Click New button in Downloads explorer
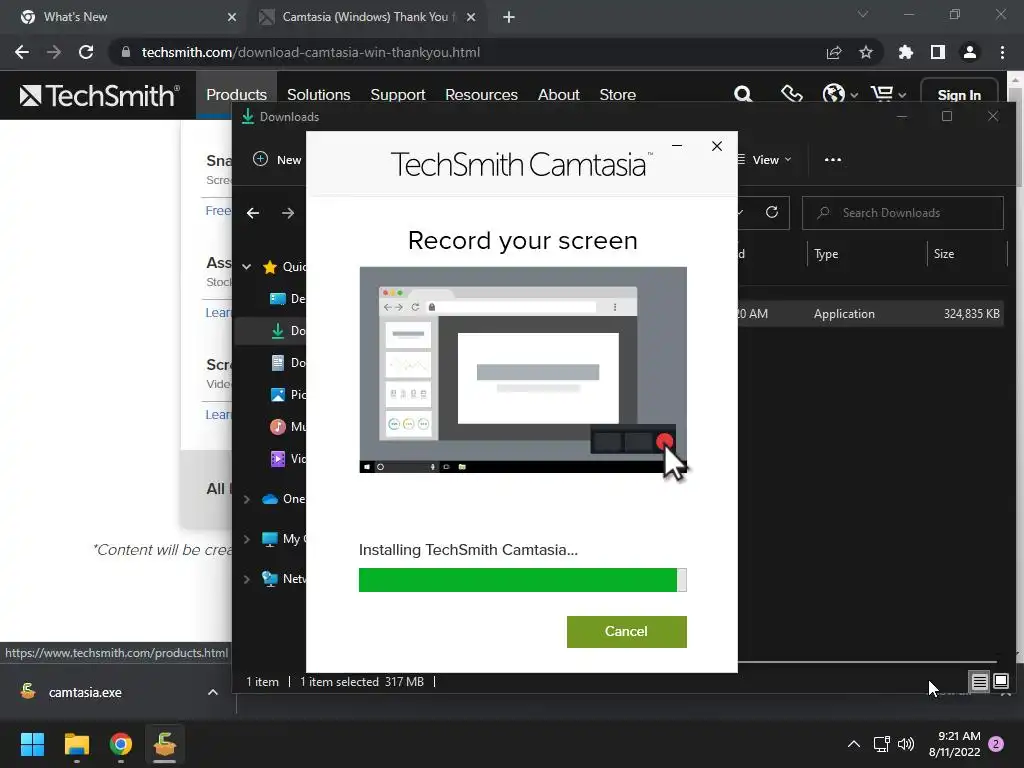 [277, 159]
